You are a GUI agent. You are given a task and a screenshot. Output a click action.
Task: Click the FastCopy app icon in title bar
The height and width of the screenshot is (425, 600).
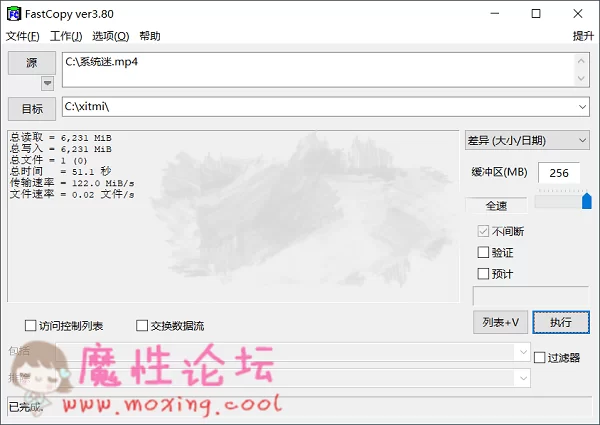(14, 14)
